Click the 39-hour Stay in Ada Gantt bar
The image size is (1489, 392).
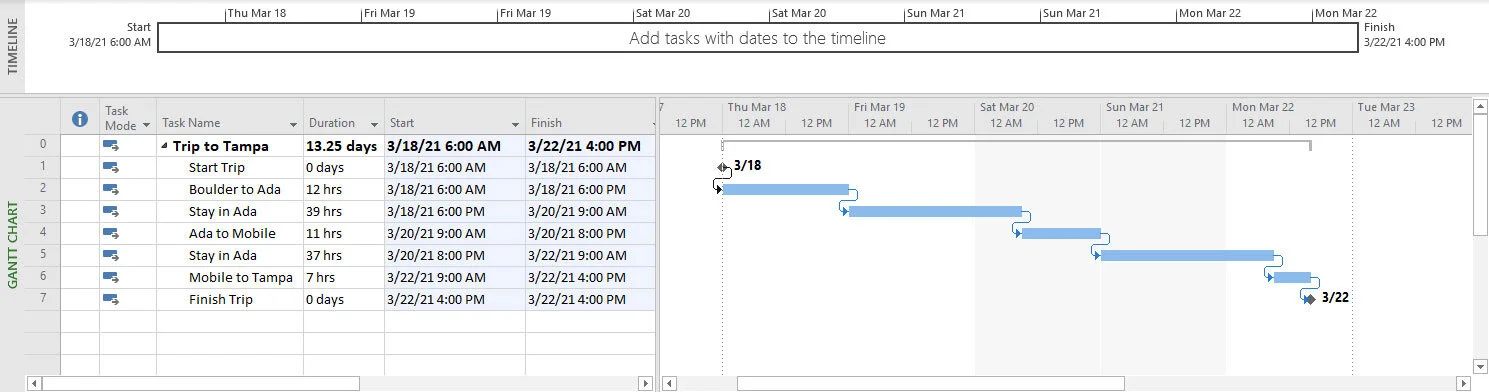935,211
